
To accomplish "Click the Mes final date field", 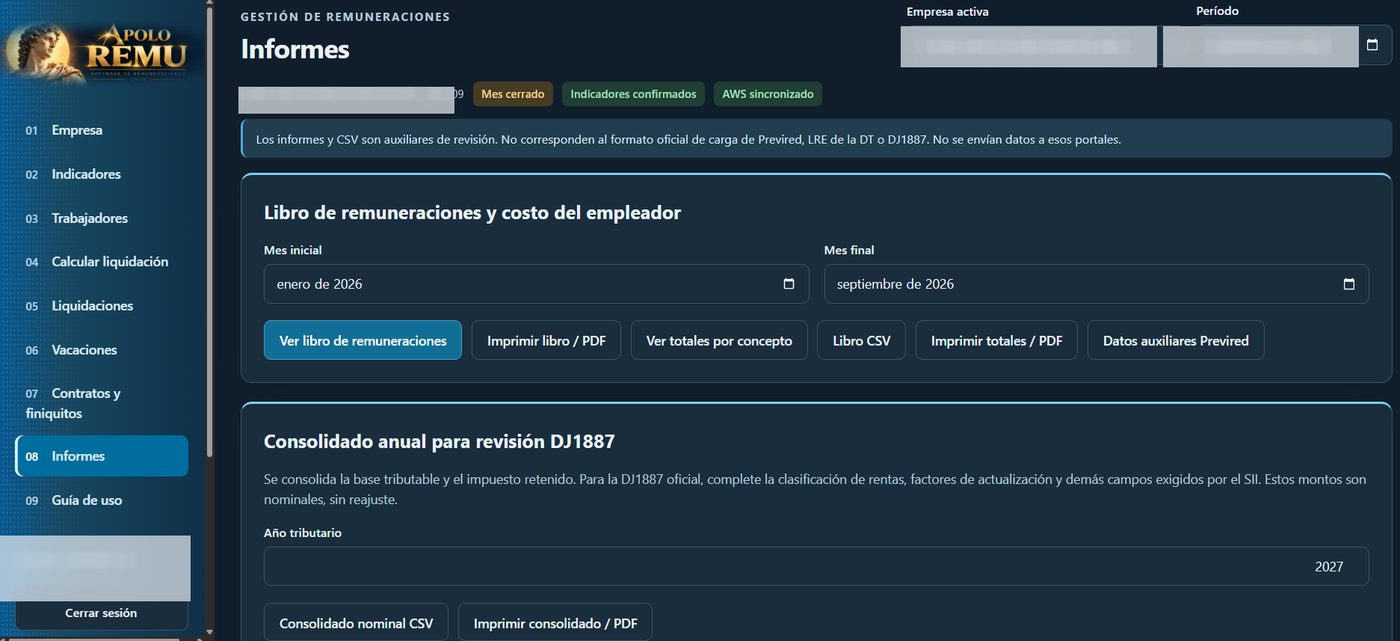I will [x=1096, y=284].
